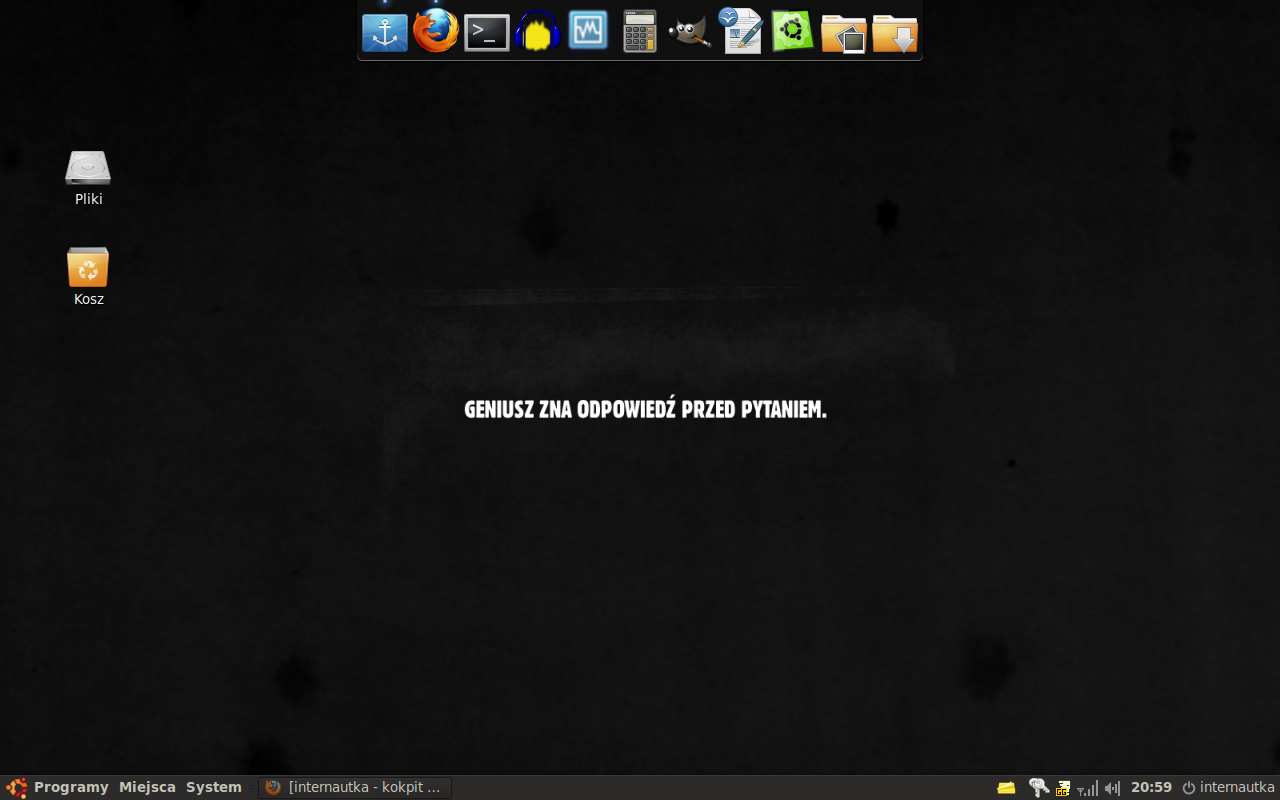The image size is (1280, 800).
Task: Open the volume control in the tray
Action: point(1112,788)
